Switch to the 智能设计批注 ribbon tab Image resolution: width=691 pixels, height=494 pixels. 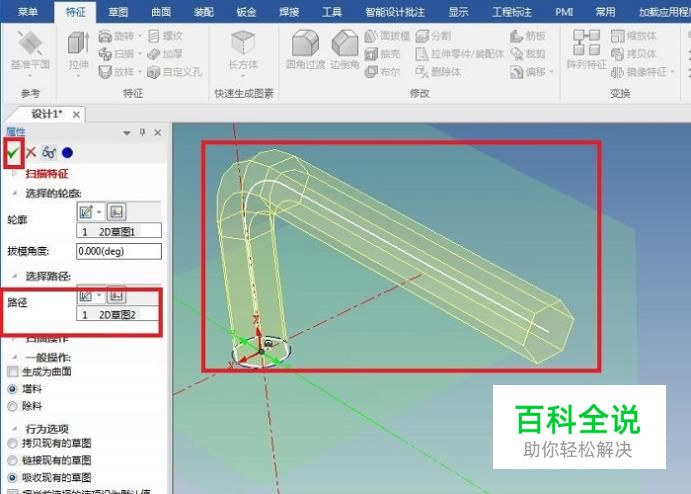tap(395, 12)
